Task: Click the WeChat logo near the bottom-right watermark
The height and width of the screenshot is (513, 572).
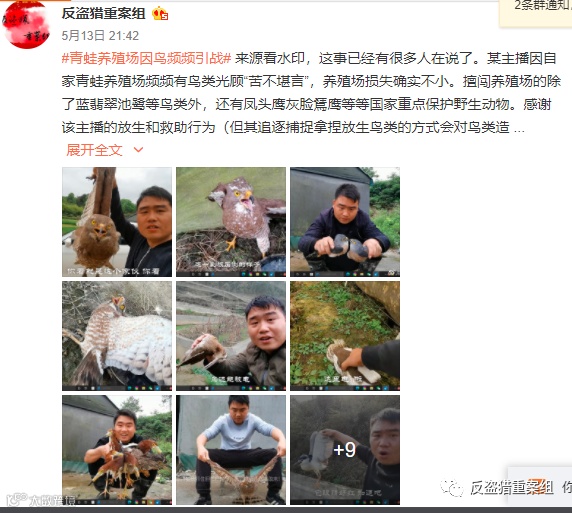Action: 451,488
